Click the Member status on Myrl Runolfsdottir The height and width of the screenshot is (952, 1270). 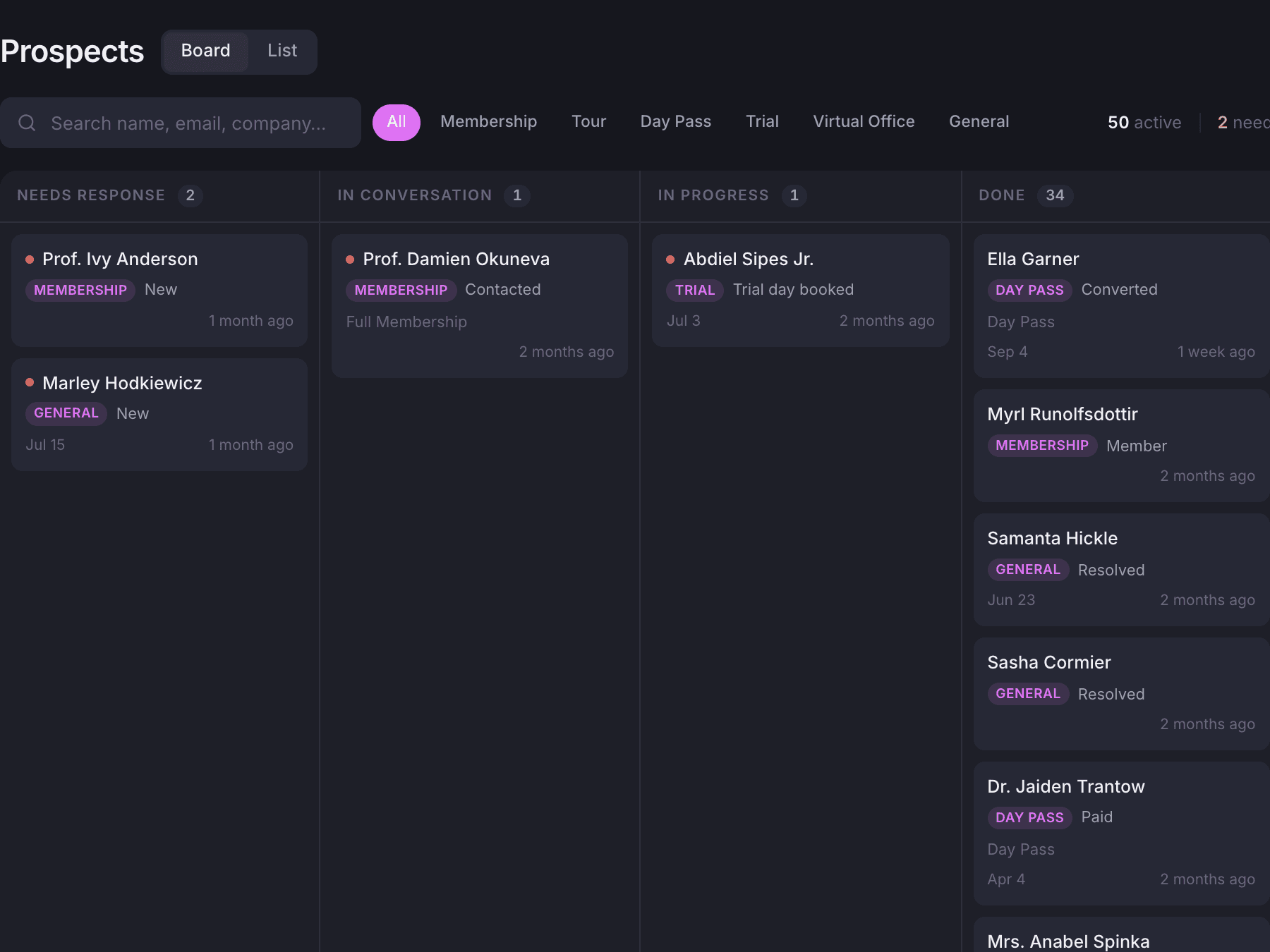point(1137,446)
